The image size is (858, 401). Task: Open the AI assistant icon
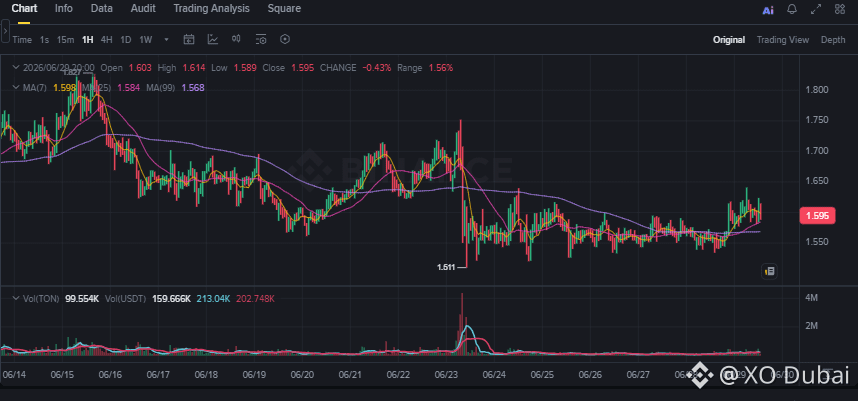point(768,10)
